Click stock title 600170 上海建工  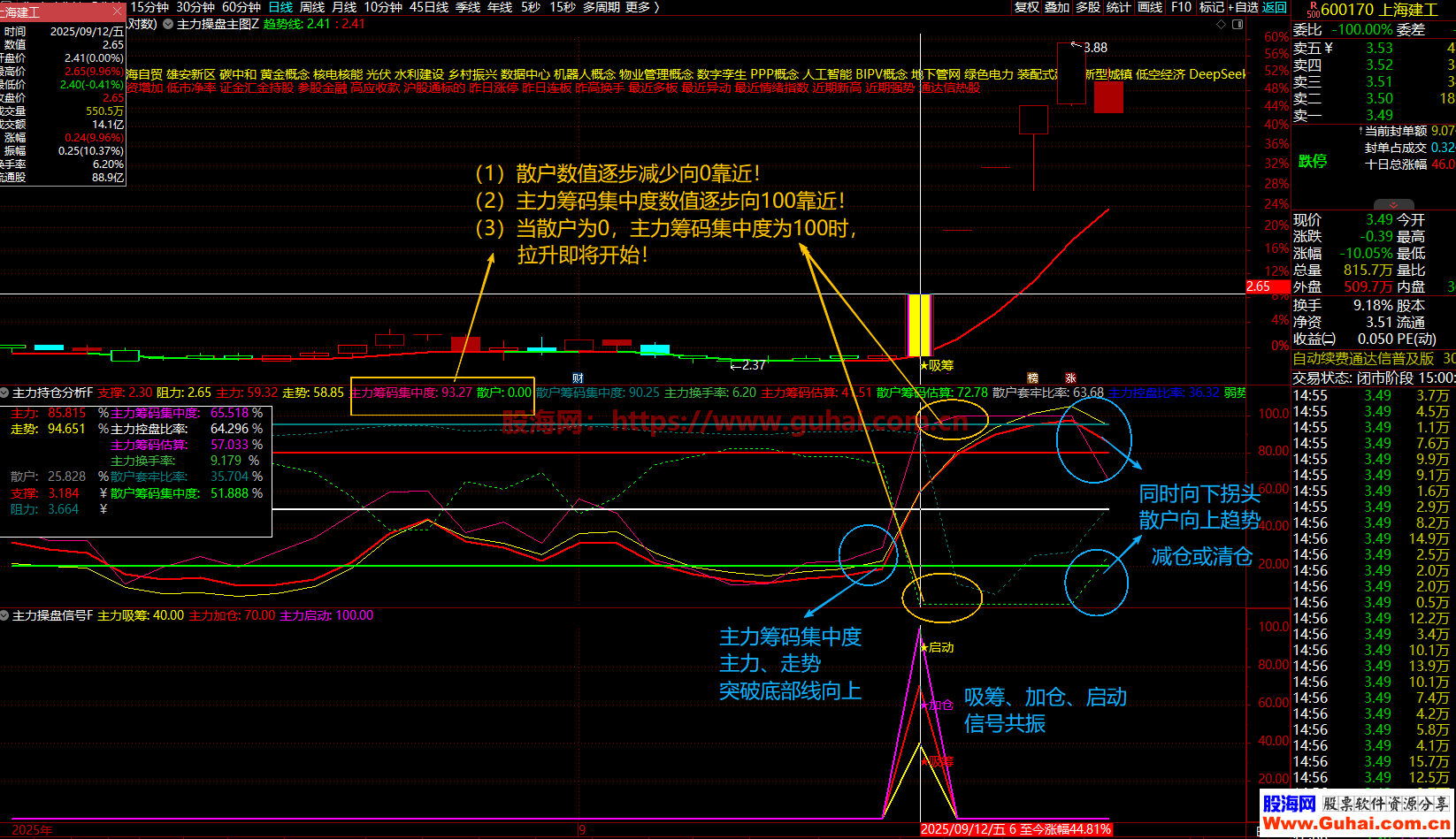(x=1379, y=10)
